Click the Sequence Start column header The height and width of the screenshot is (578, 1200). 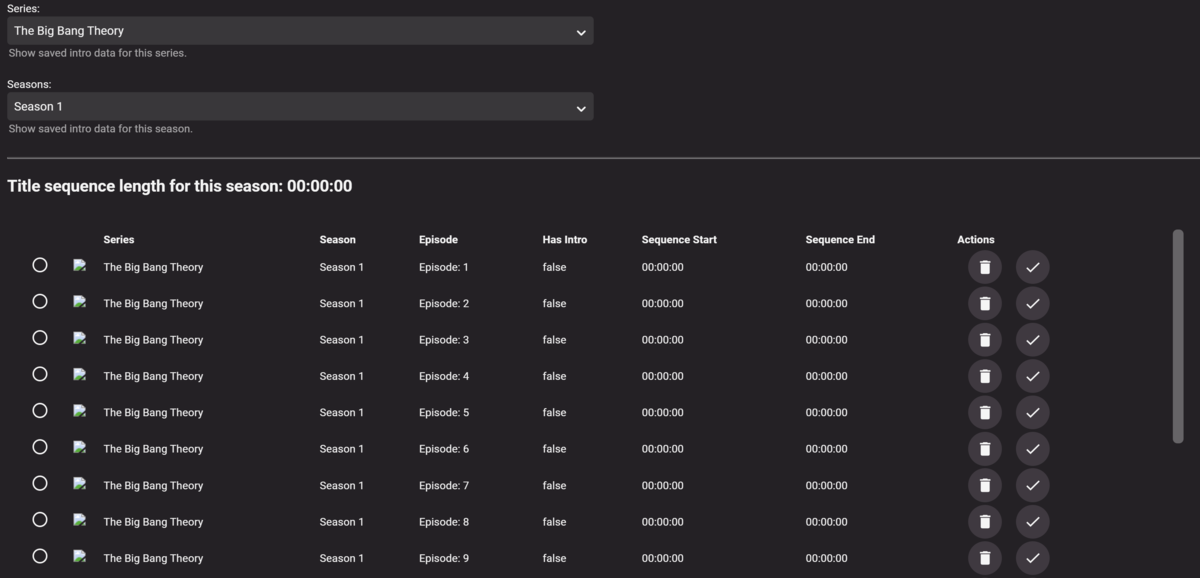[679, 240]
